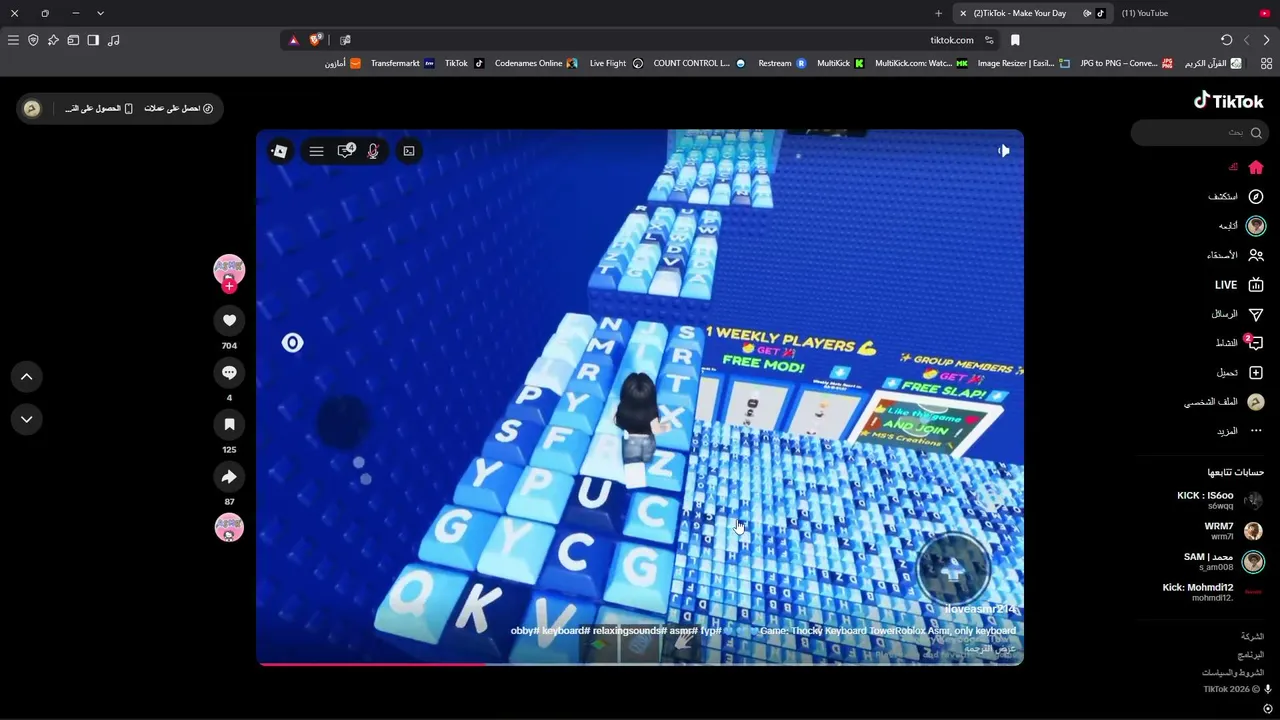
Task: Open the Transfermarkt bookmark
Action: [403, 63]
